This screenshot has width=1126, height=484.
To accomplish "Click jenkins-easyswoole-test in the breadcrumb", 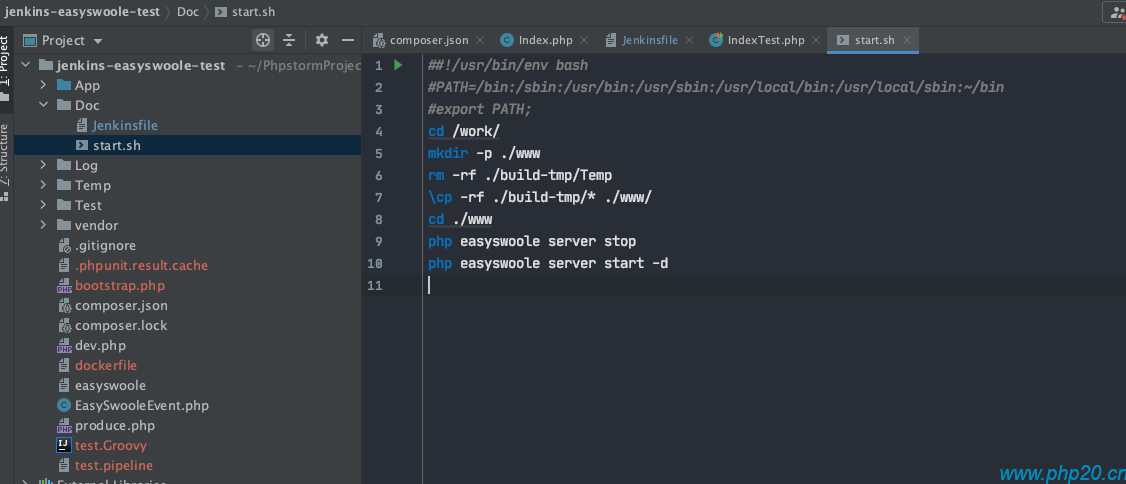I will pyautogui.click(x=82, y=11).
